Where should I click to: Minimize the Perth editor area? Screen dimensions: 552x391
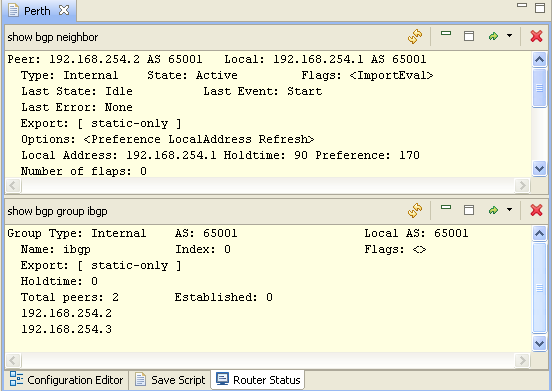(522, 5)
